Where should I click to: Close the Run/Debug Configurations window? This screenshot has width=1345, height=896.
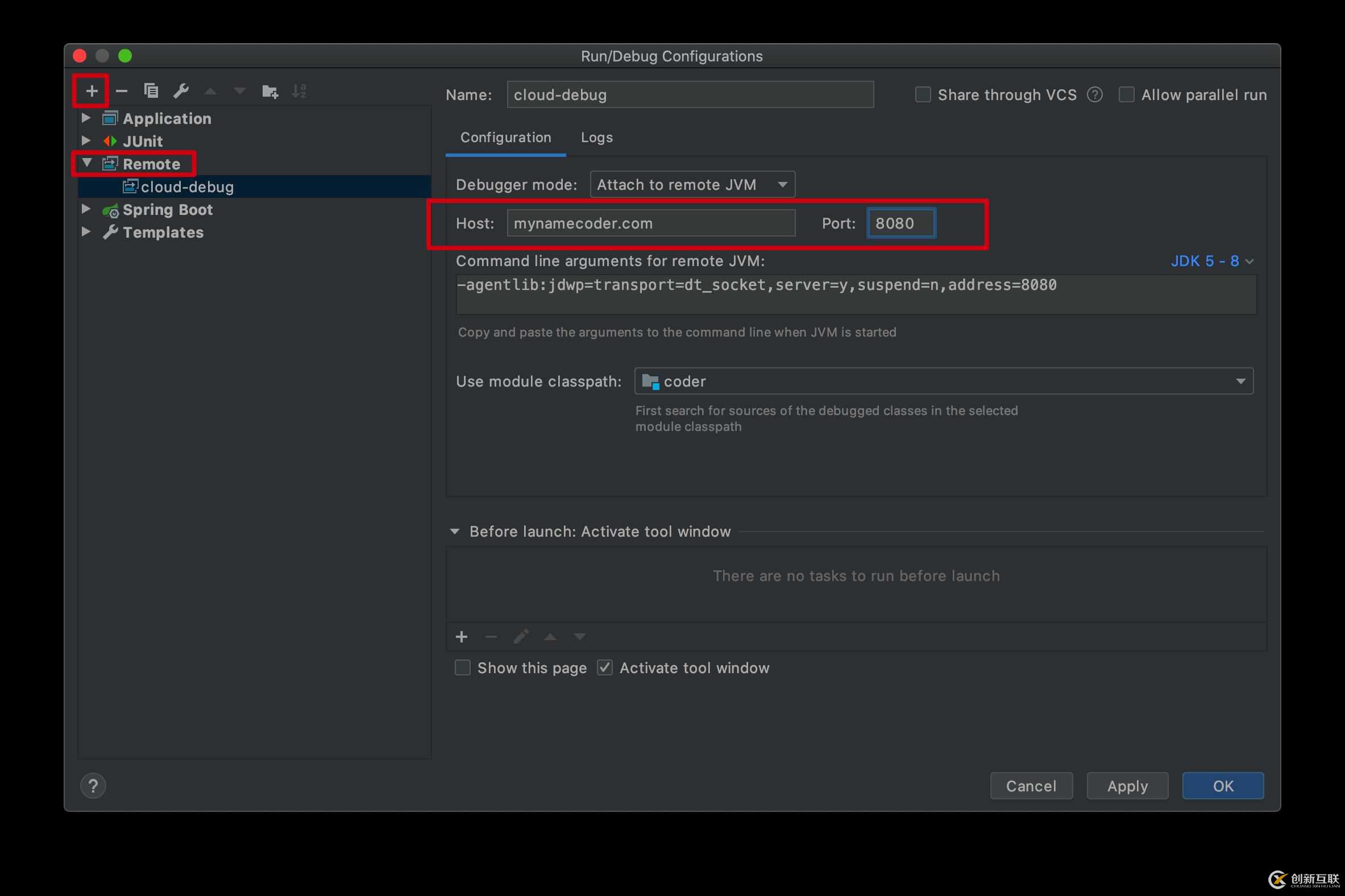click(x=80, y=56)
